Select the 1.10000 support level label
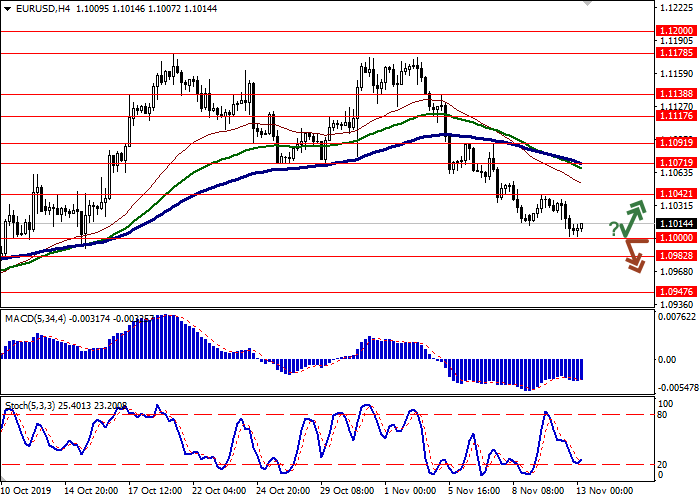Viewport: 700px width, 500px height. pos(674,238)
